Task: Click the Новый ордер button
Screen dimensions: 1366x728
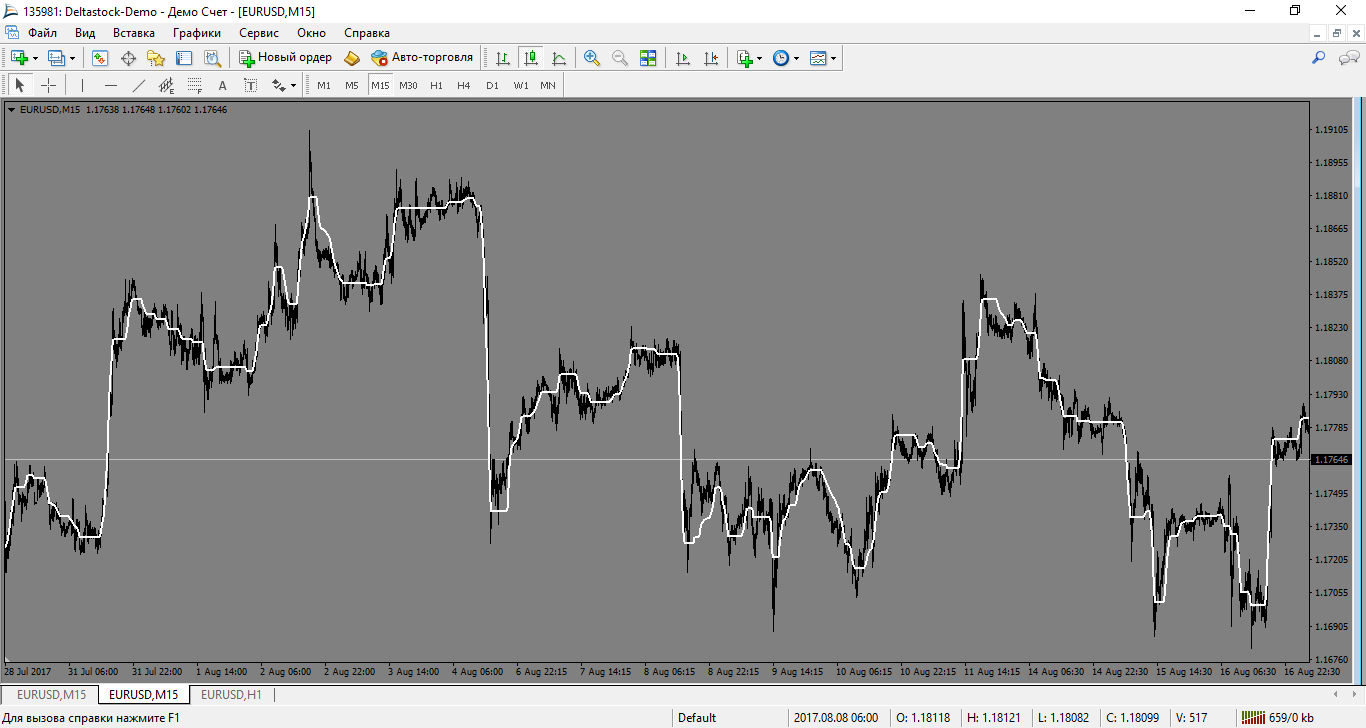Action: pos(286,58)
